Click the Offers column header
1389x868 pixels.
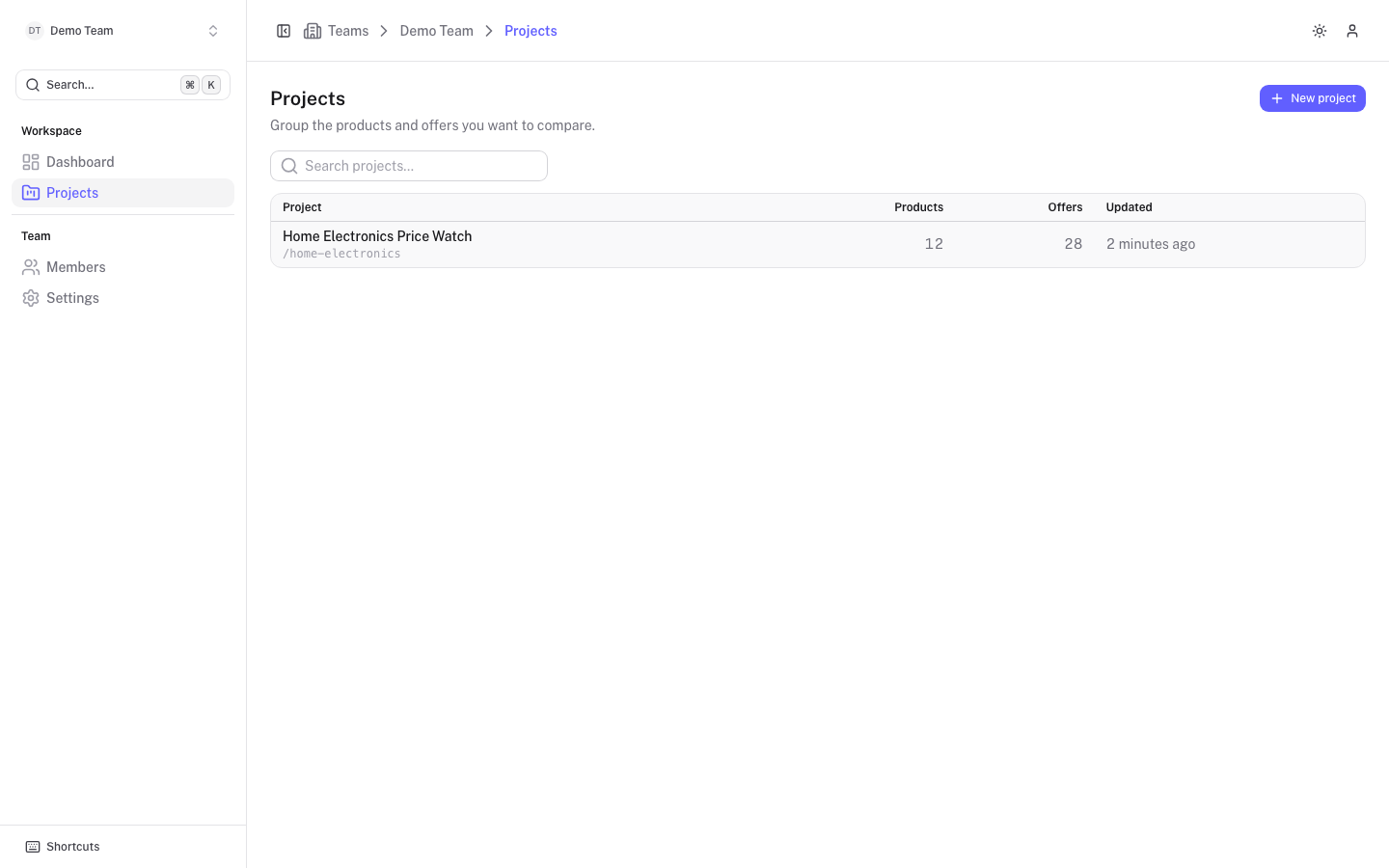(1065, 207)
